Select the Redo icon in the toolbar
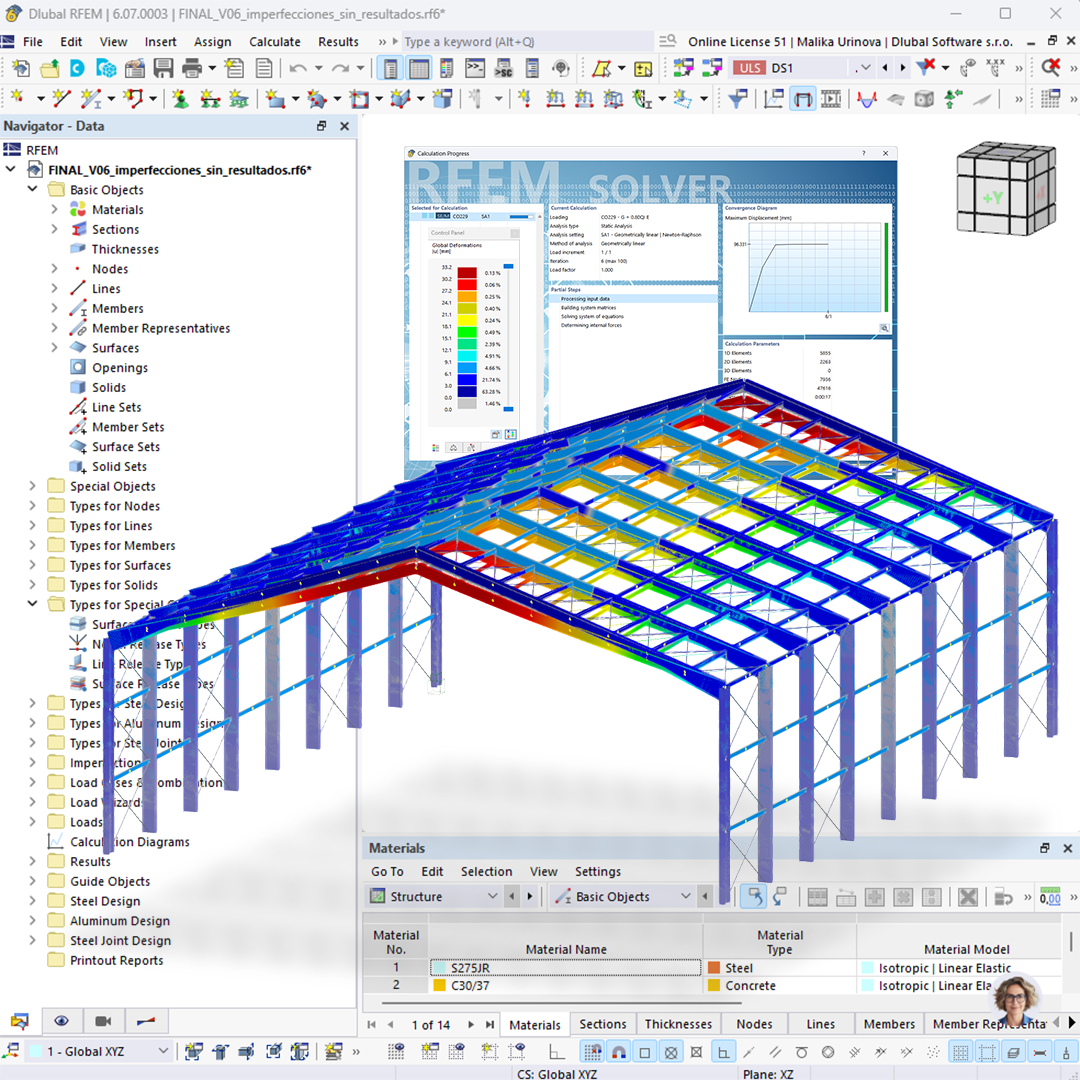 [340, 67]
